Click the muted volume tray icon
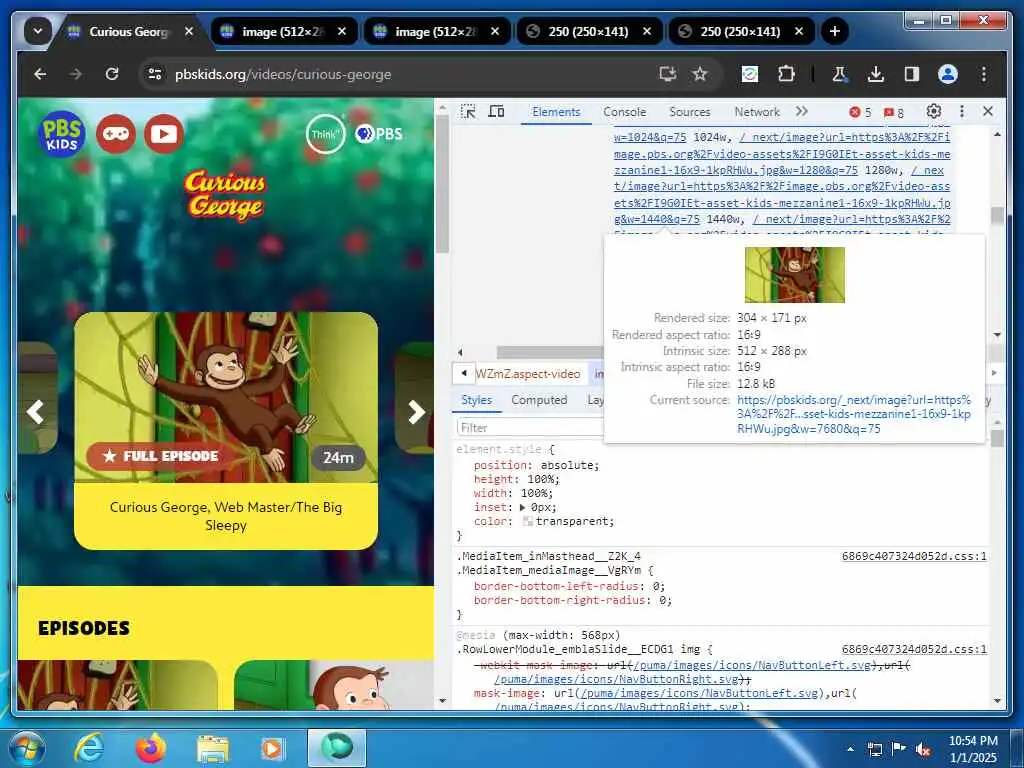Image resolution: width=1024 pixels, height=768 pixels. tap(923, 750)
